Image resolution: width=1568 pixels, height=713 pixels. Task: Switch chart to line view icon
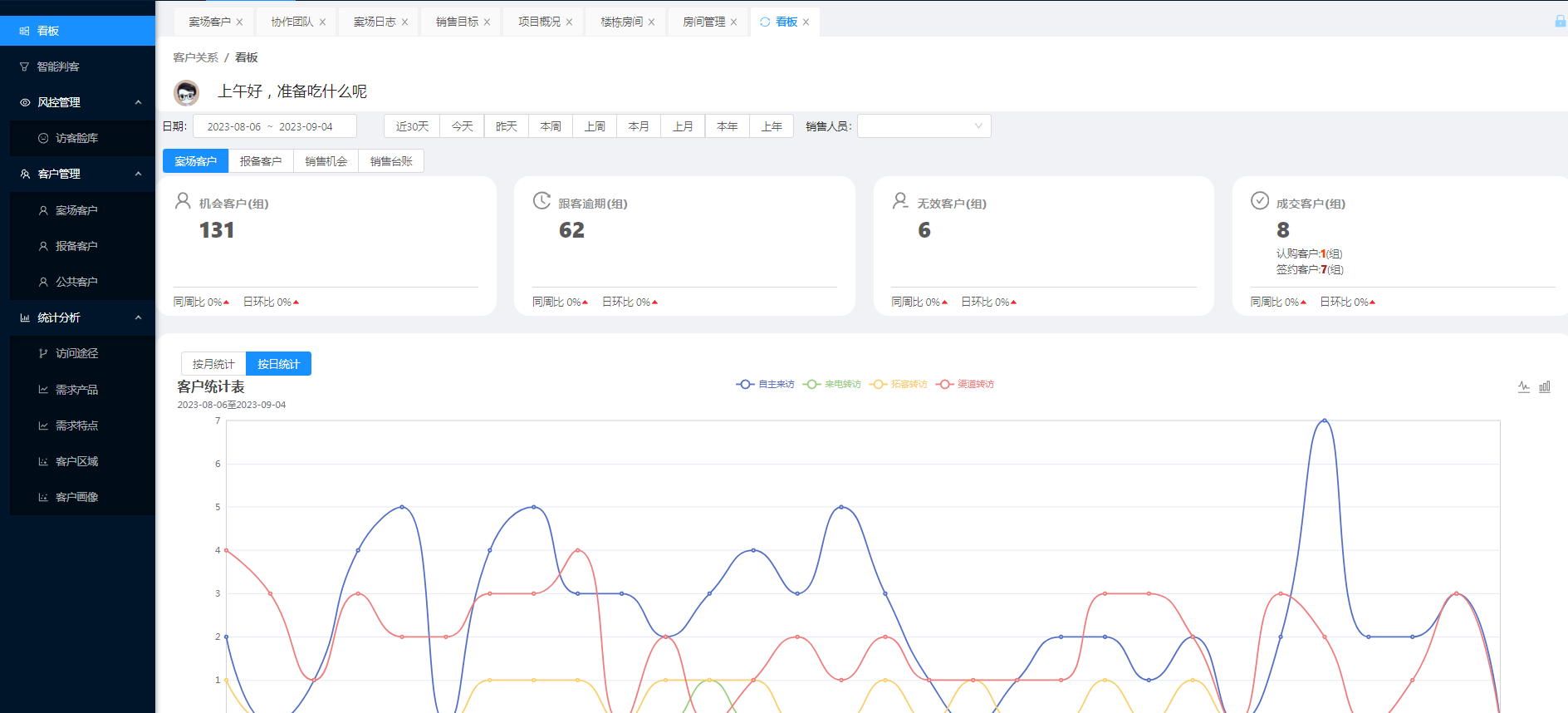1524,386
